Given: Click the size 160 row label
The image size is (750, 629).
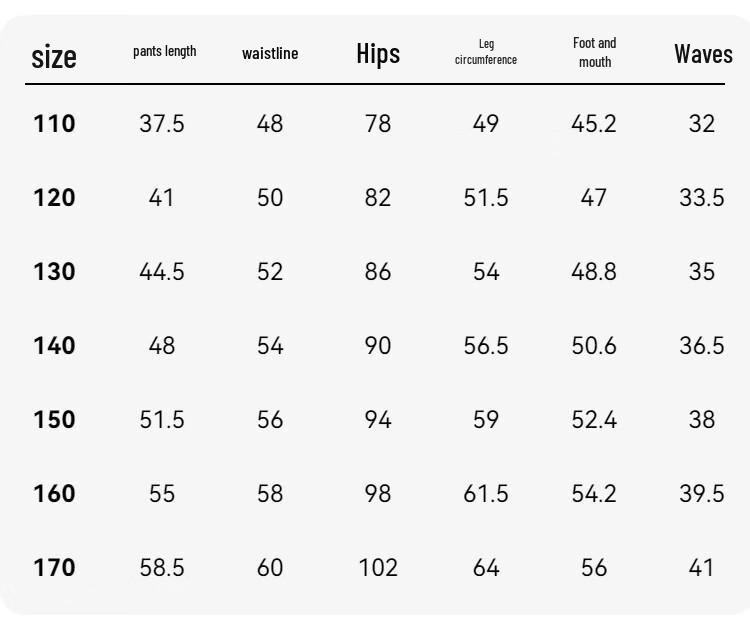Looking at the screenshot, I should click(x=54, y=494).
